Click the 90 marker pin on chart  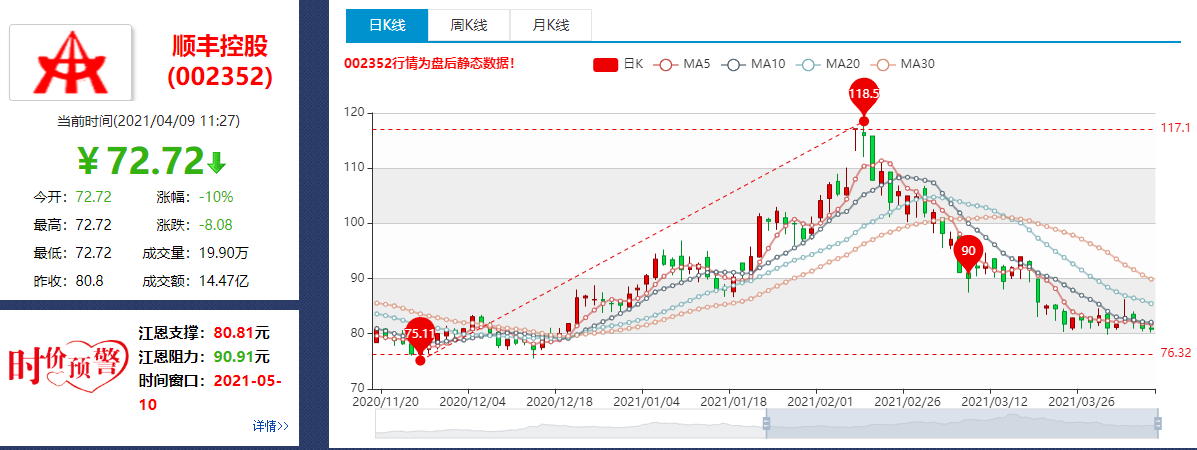pos(968,253)
